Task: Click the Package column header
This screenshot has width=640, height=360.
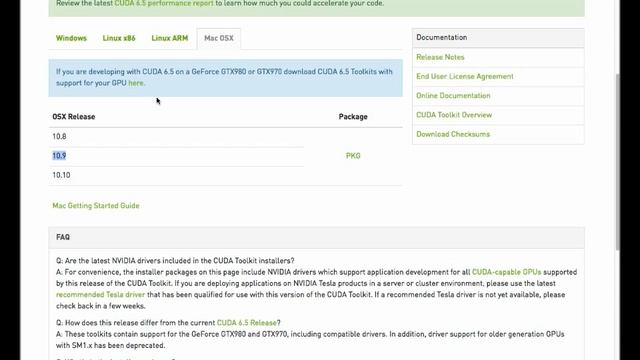Action: pos(353,117)
